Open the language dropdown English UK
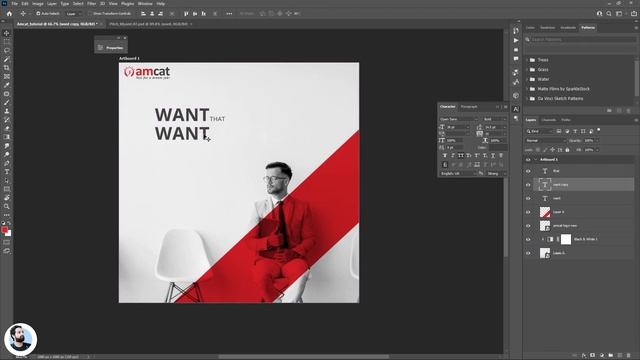This screenshot has width=640, height=360. (x=458, y=173)
